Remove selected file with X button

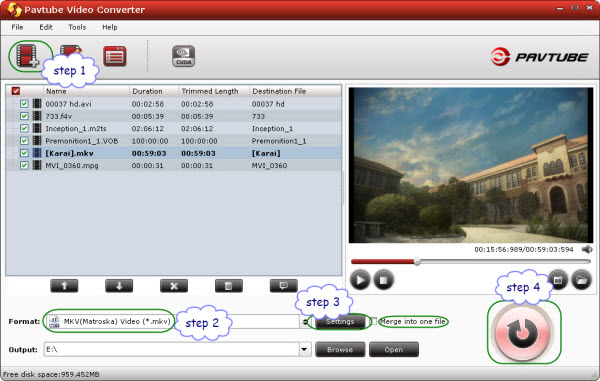coord(174,285)
